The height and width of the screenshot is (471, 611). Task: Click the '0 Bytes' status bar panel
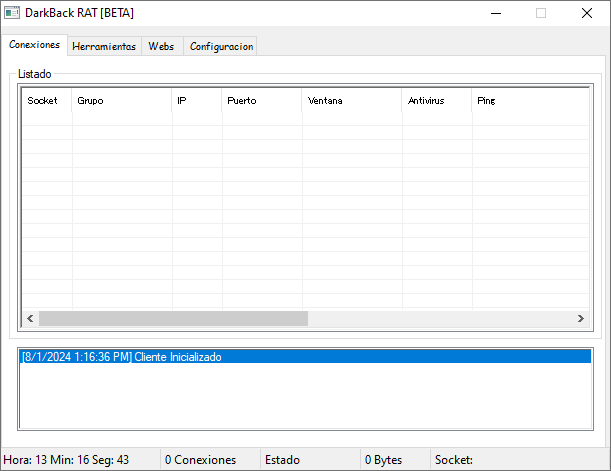pyautogui.click(x=393, y=460)
